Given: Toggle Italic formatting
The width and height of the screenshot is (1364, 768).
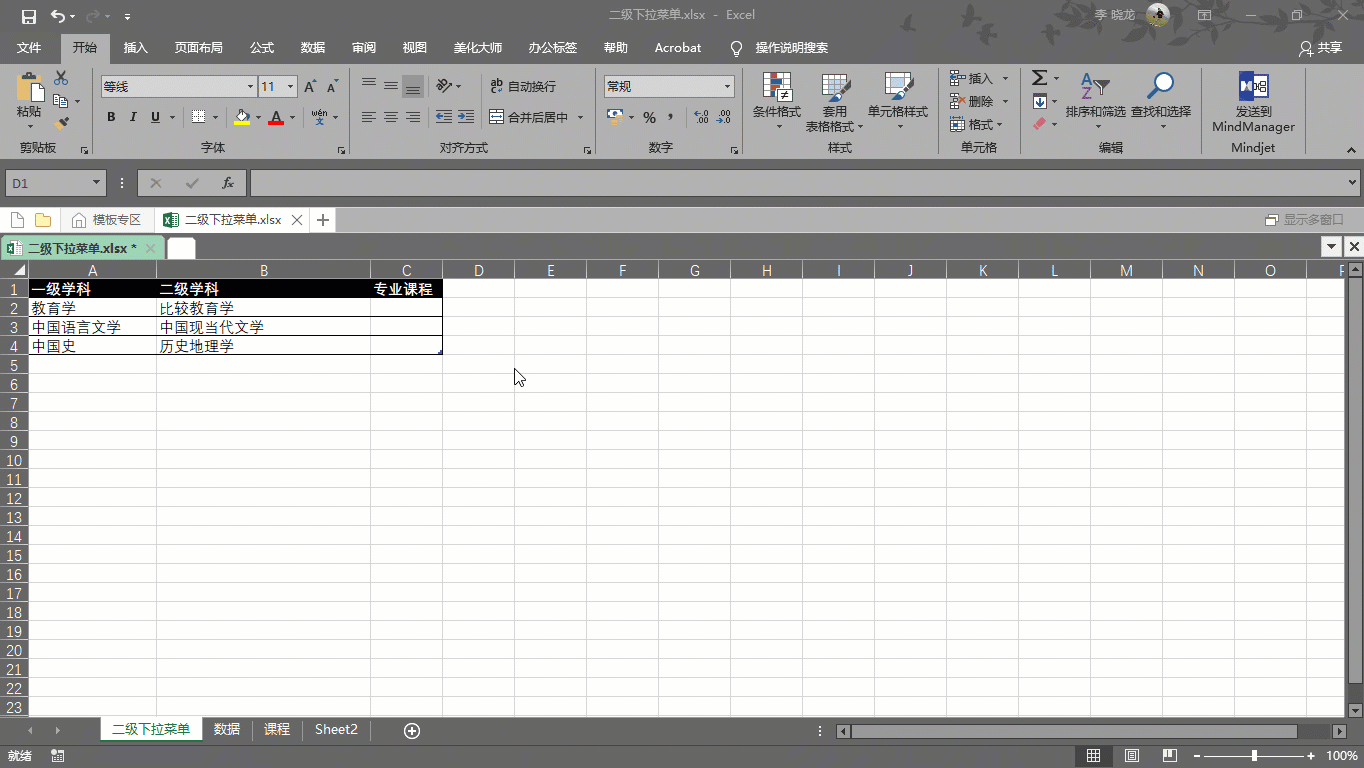Looking at the screenshot, I should [x=133, y=117].
